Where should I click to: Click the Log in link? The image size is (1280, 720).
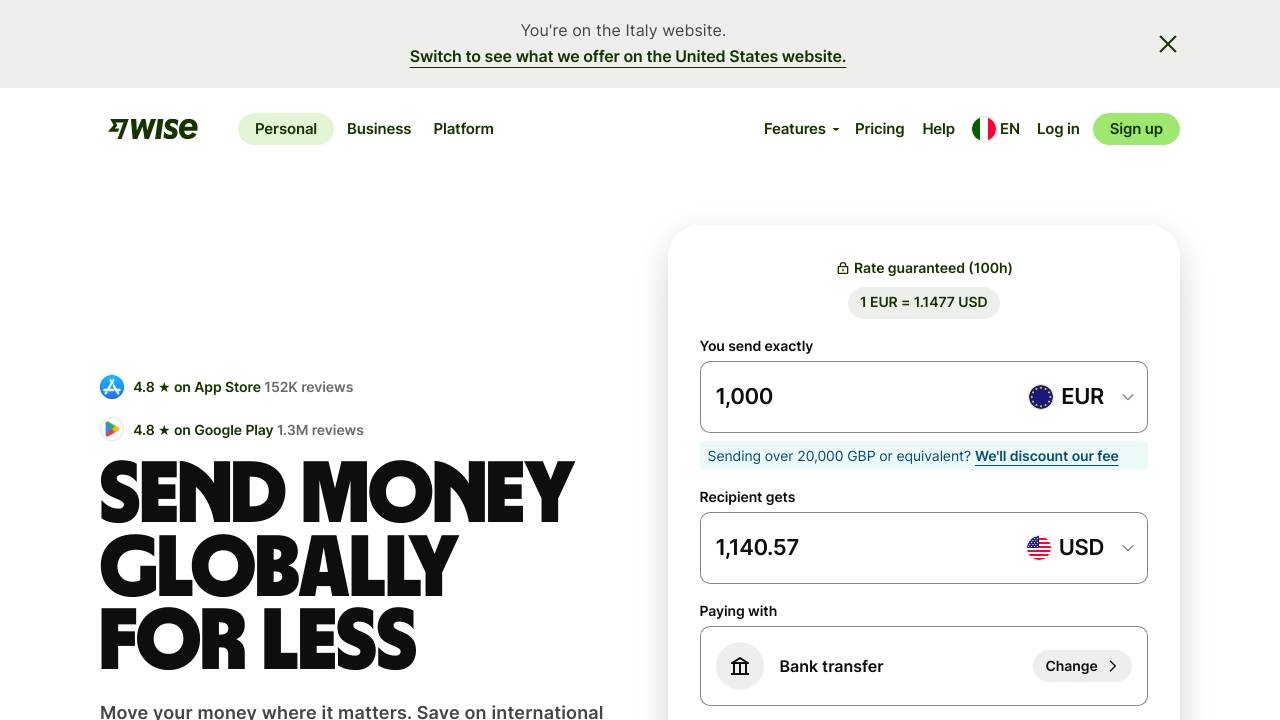(x=1058, y=129)
